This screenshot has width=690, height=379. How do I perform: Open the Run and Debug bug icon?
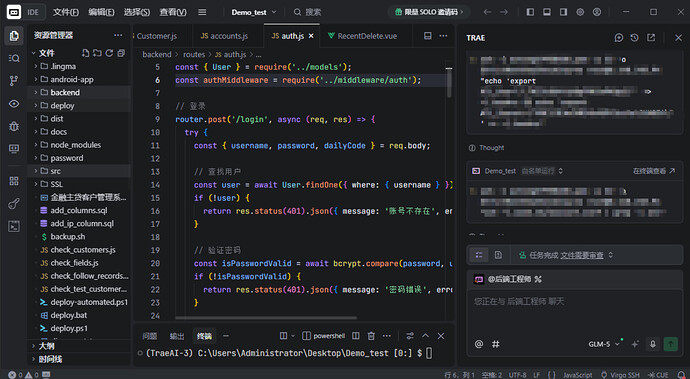click(x=14, y=126)
